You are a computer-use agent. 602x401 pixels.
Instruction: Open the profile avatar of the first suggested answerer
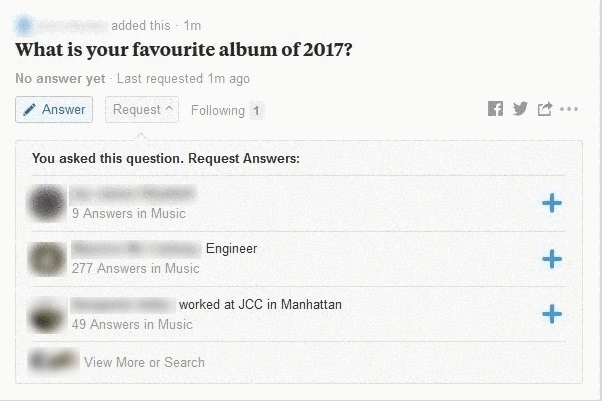point(48,202)
